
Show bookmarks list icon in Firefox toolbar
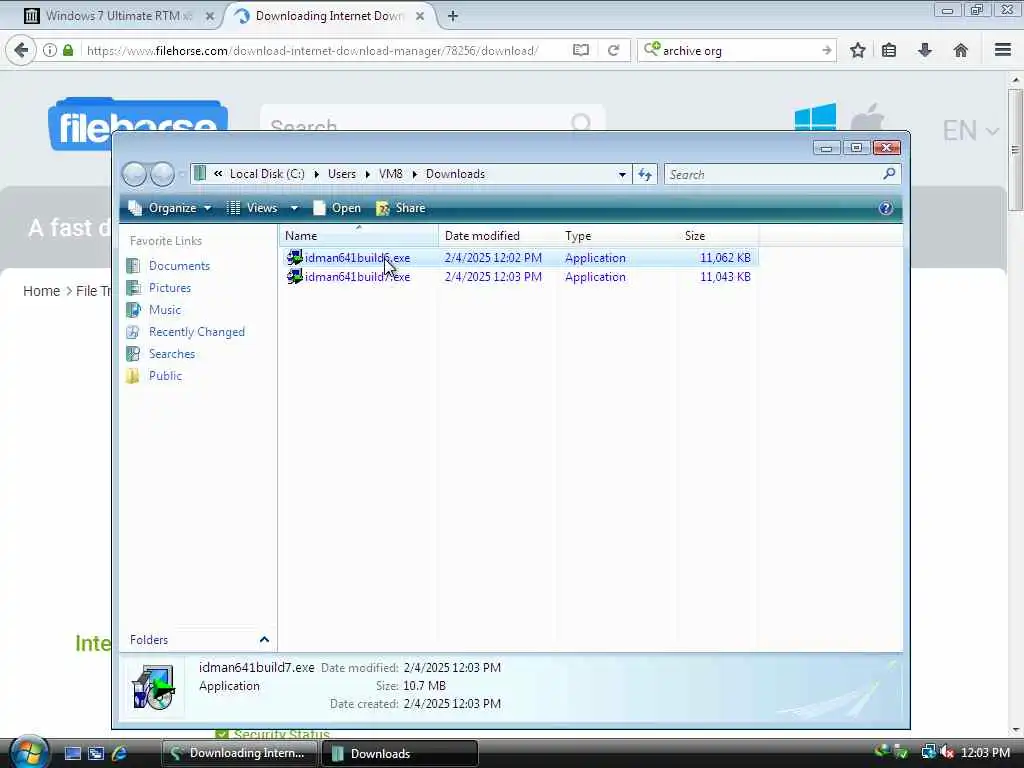(889, 50)
